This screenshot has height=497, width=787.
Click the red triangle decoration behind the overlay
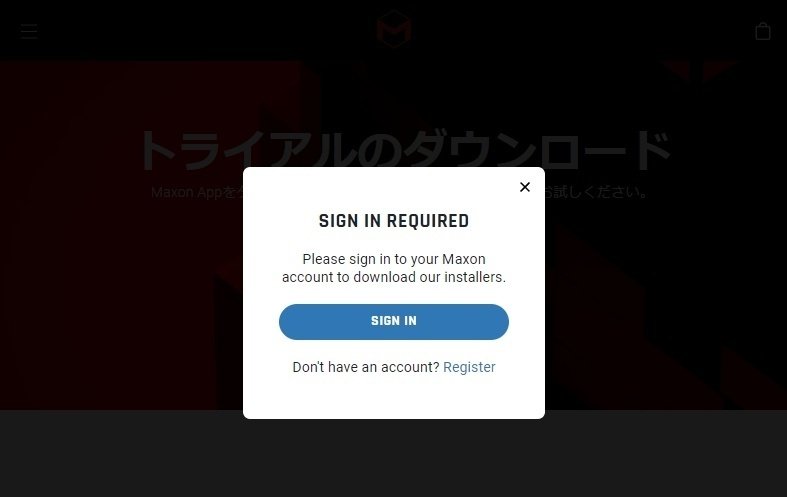pos(699,69)
